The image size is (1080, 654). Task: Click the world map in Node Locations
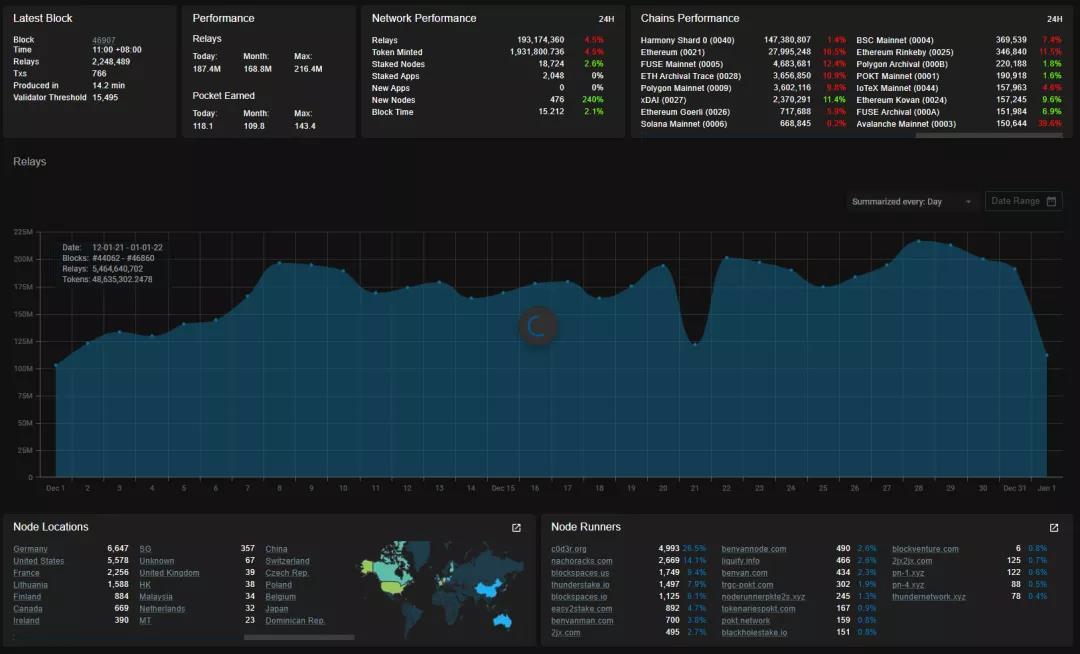click(x=440, y=585)
